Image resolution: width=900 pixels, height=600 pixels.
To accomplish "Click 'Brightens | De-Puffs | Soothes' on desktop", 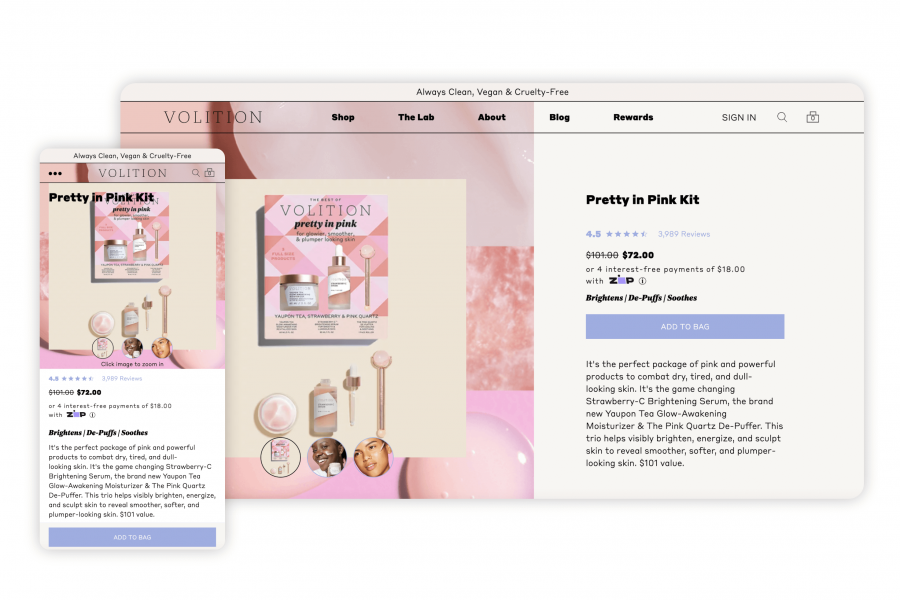I will point(641,297).
